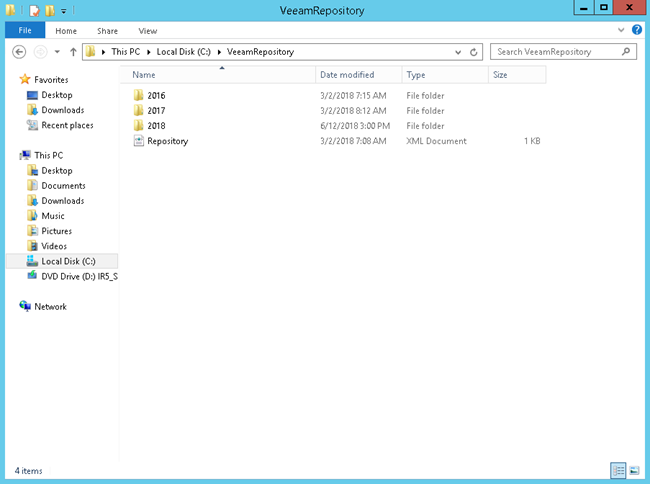650x484 pixels.
Task: Click the 2018 folder name
Action: (156, 126)
